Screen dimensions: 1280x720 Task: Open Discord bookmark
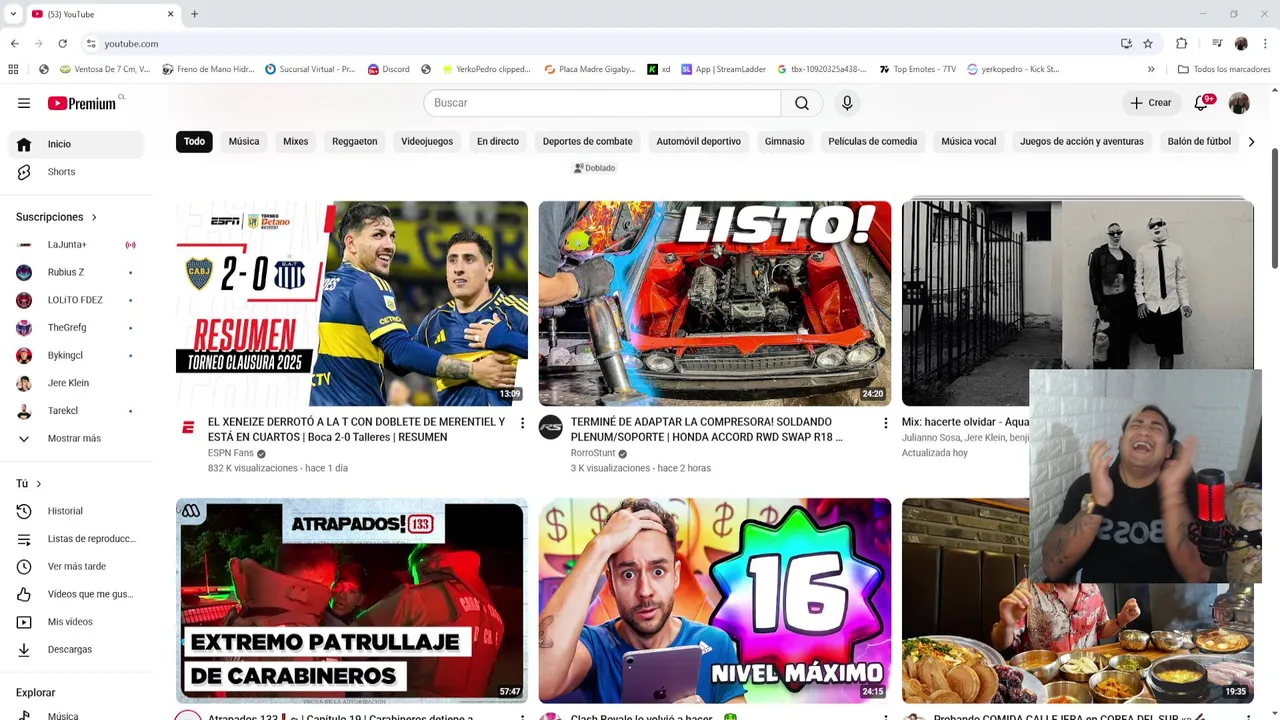coord(388,69)
